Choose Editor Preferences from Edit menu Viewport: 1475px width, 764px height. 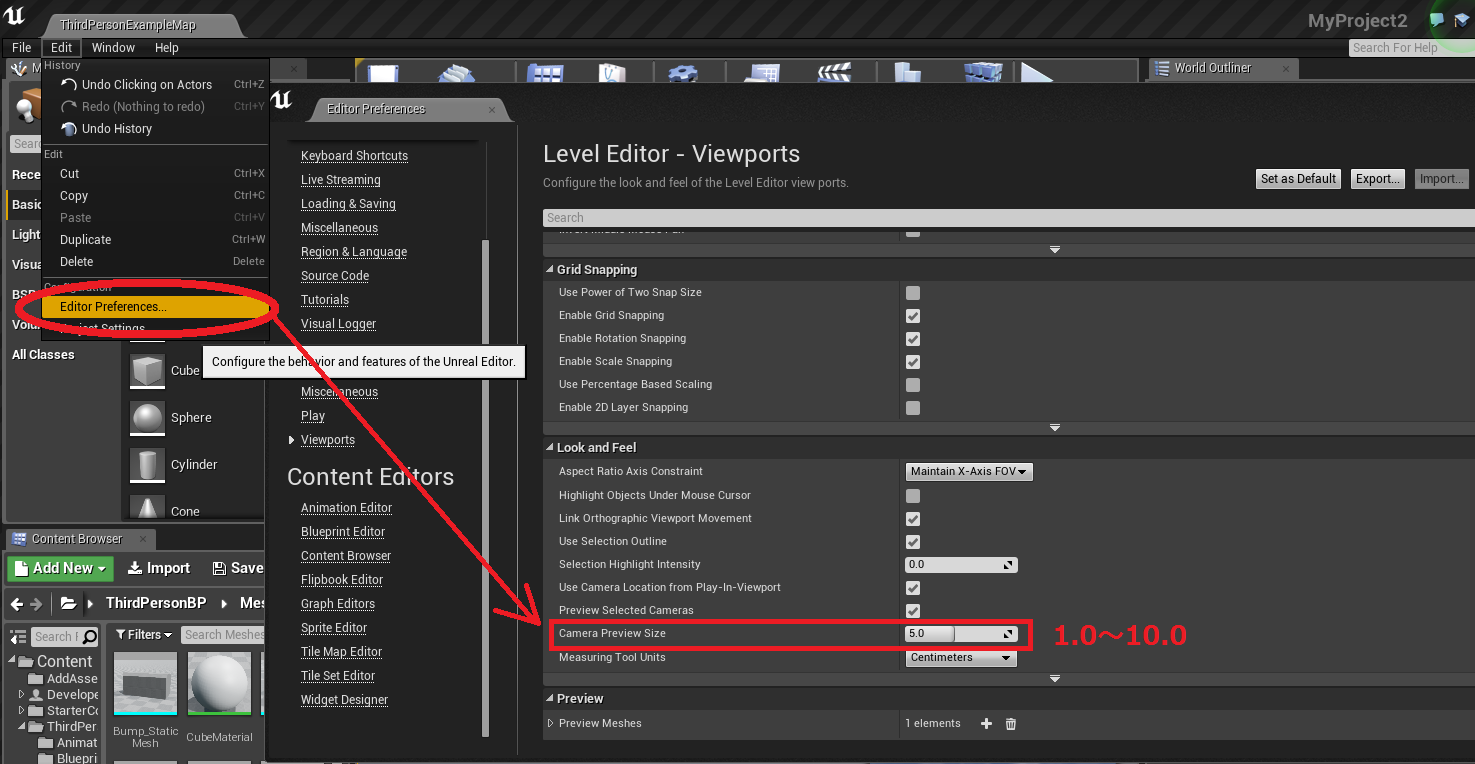pos(155,307)
